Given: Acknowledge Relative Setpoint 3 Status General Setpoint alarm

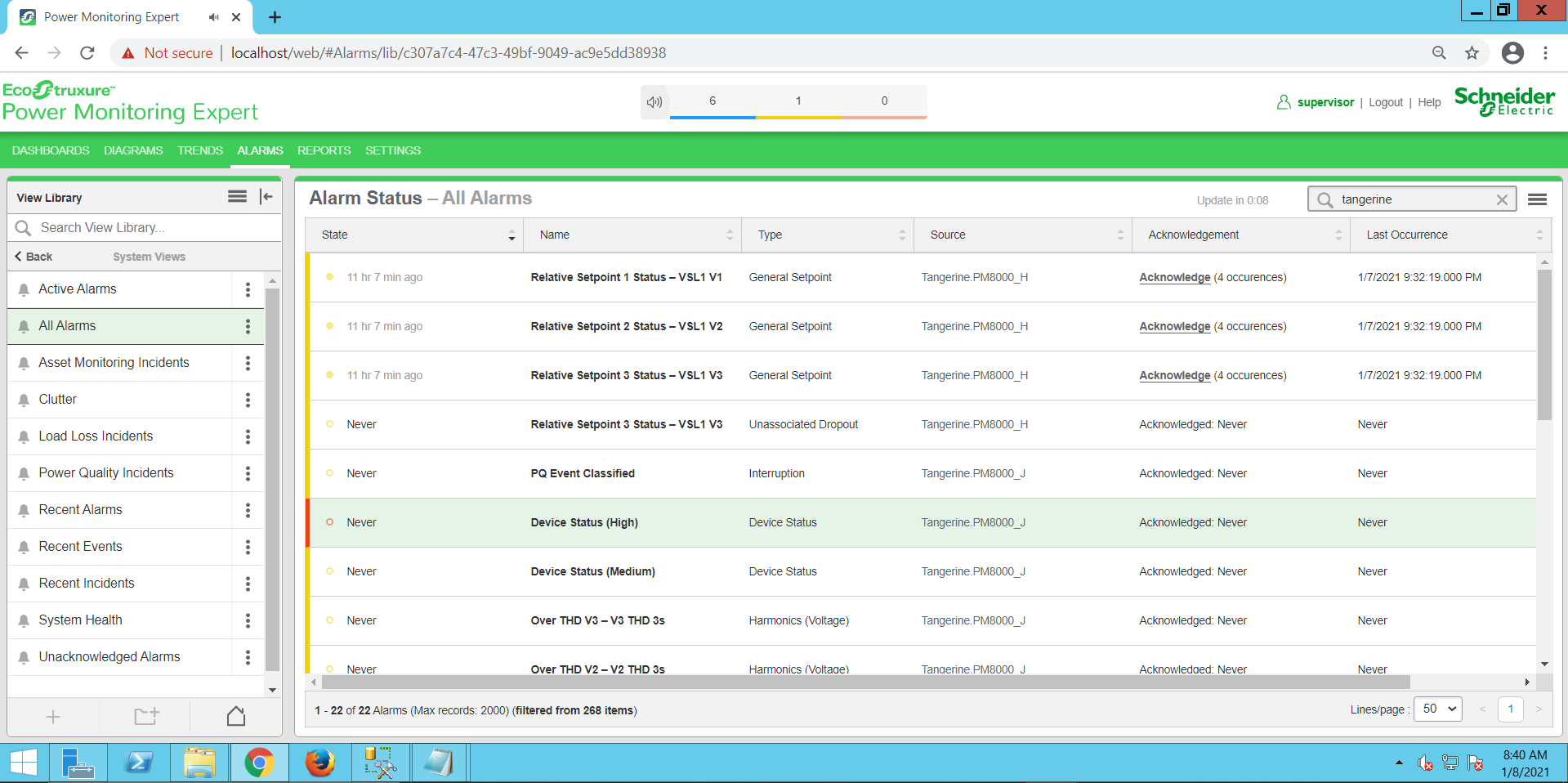Looking at the screenshot, I should (1175, 376).
